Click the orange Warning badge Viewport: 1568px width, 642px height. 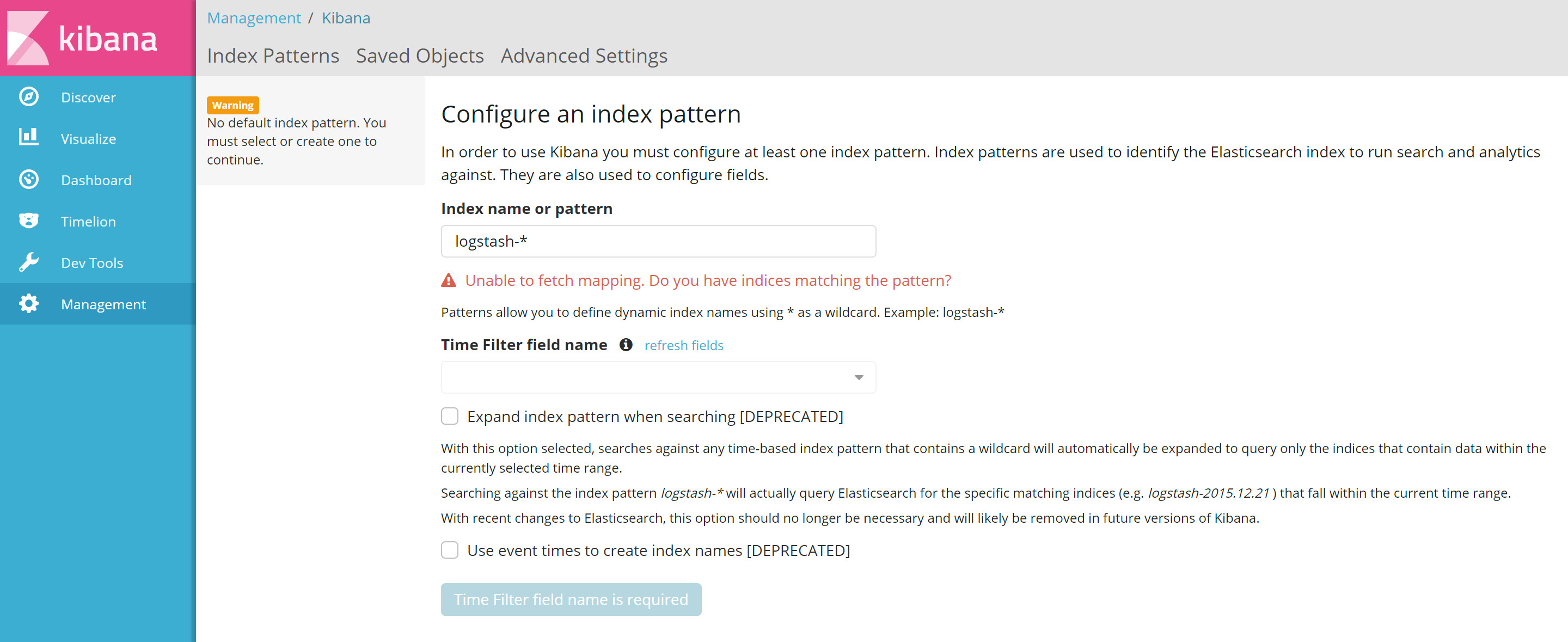coord(232,105)
